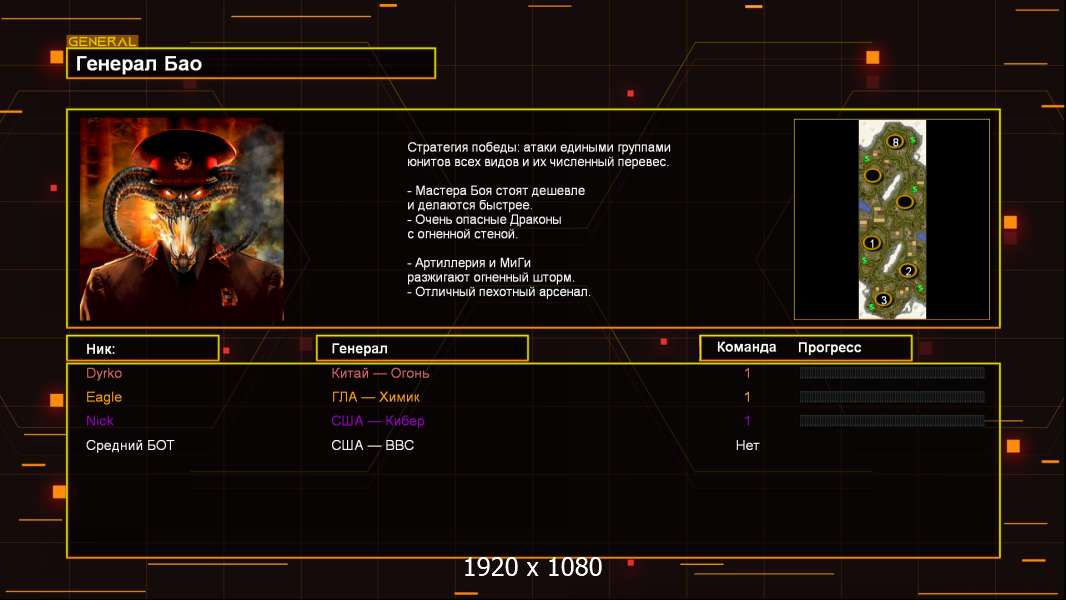Click the 'Команда' column header

pos(746,347)
